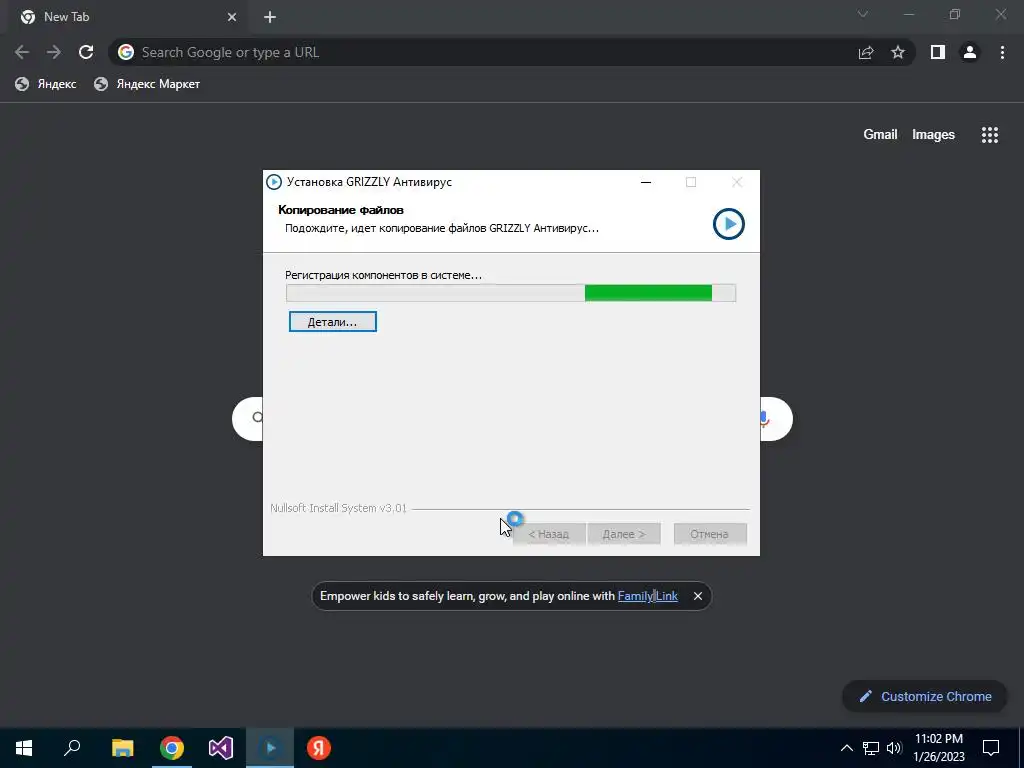
Task: Click the Nullsoft Install System v3.01 text
Action: [x=338, y=508]
